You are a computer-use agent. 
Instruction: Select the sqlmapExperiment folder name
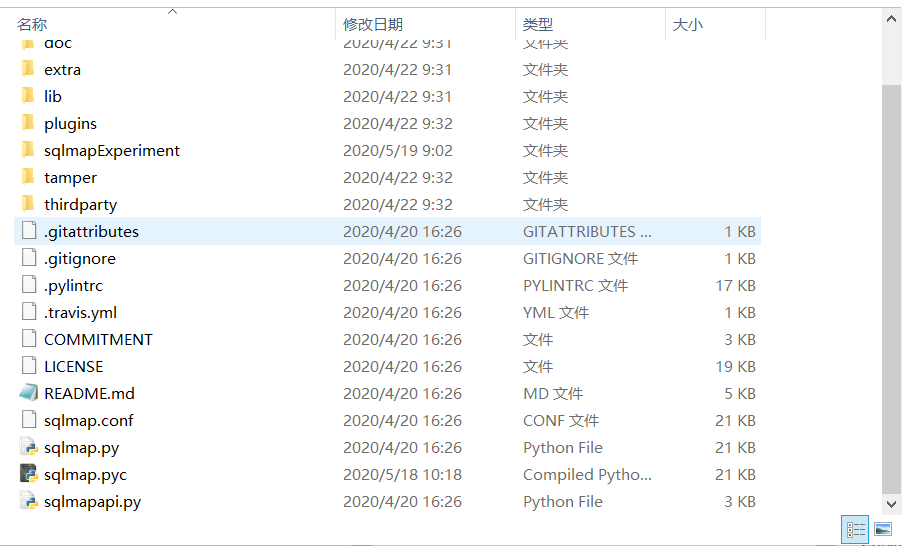(x=112, y=151)
